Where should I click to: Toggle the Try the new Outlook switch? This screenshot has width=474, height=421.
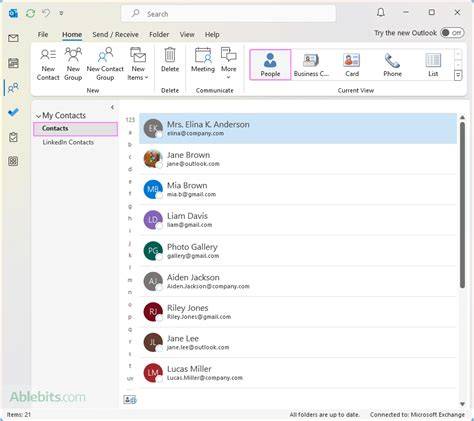click(452, 33)
